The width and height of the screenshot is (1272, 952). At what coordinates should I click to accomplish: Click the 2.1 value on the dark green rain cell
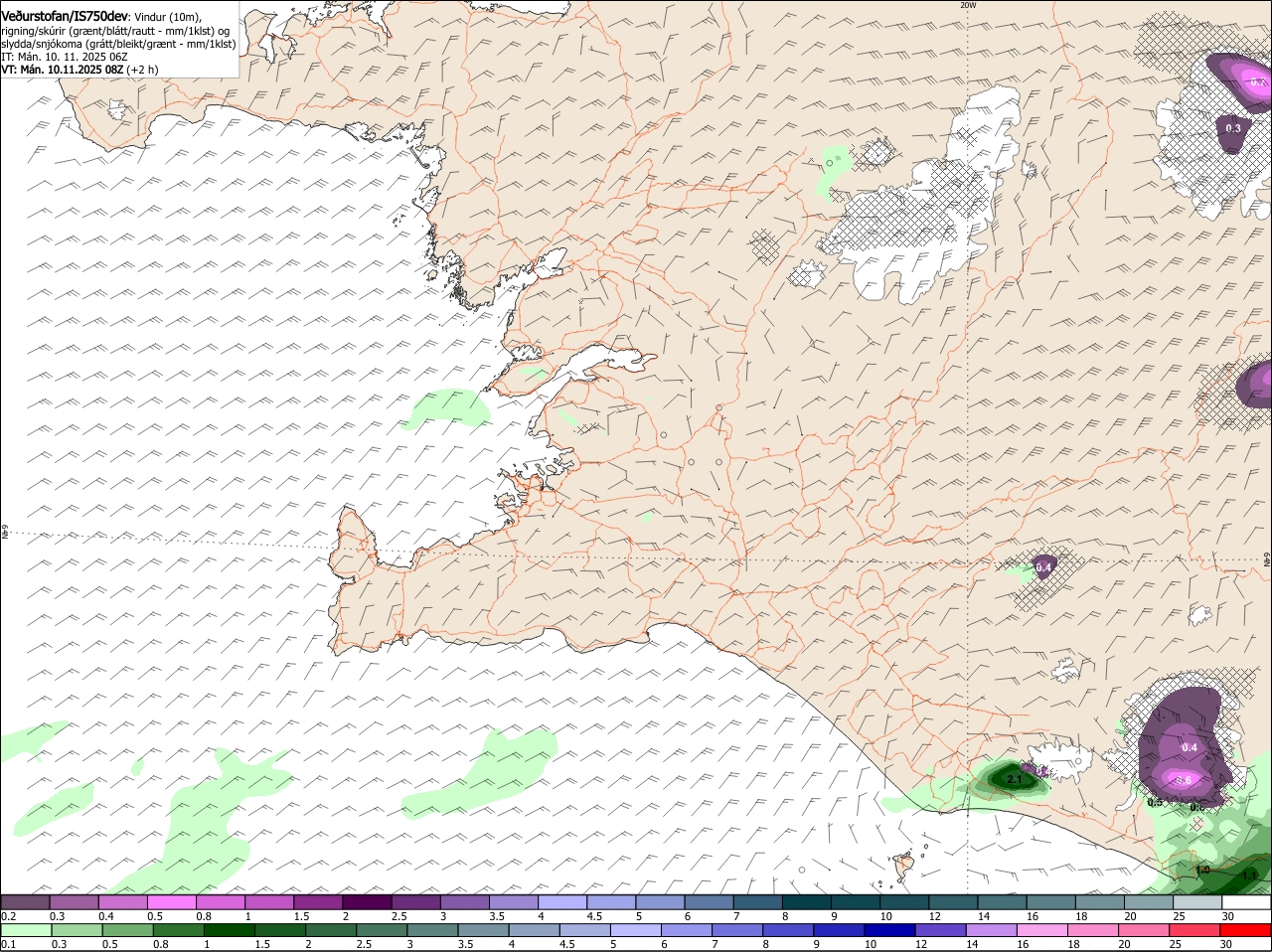pyautogui.click(x=1014, y=780)
